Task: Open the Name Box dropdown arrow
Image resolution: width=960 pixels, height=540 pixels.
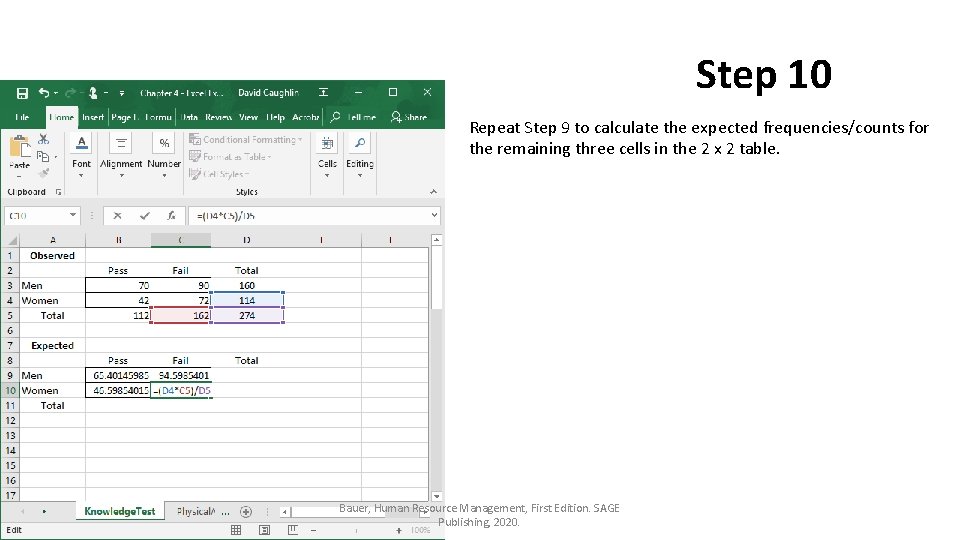Action: (x=73, y=215)
